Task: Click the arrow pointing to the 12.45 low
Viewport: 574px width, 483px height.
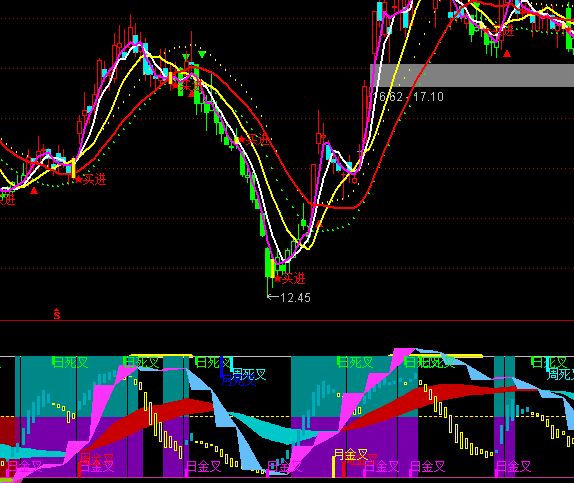Action: point(273,297)
